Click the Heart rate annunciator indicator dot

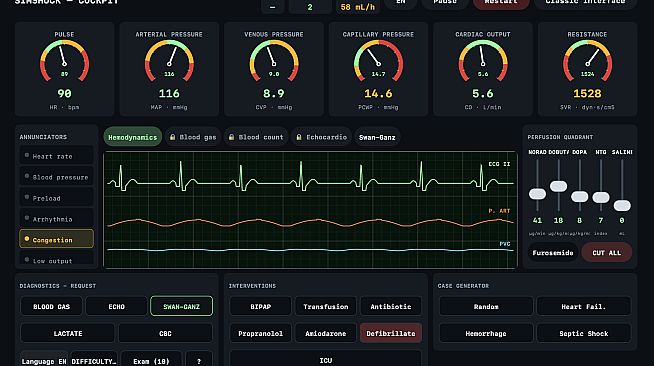pos(27,155)
